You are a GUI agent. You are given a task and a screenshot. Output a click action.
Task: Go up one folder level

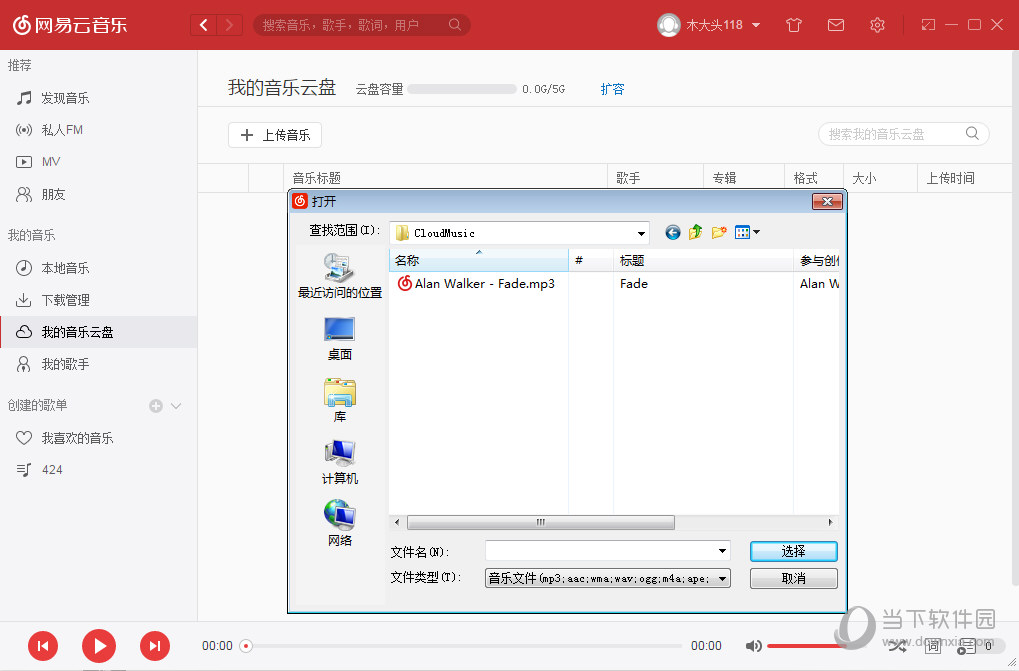pyautogui.click(x=695, y=232)
